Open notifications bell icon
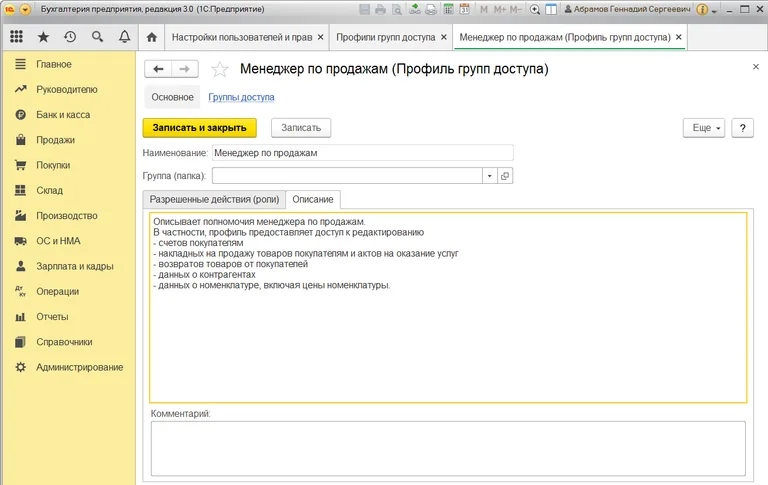This screenshot has width=768, height=485. point(124,37)
